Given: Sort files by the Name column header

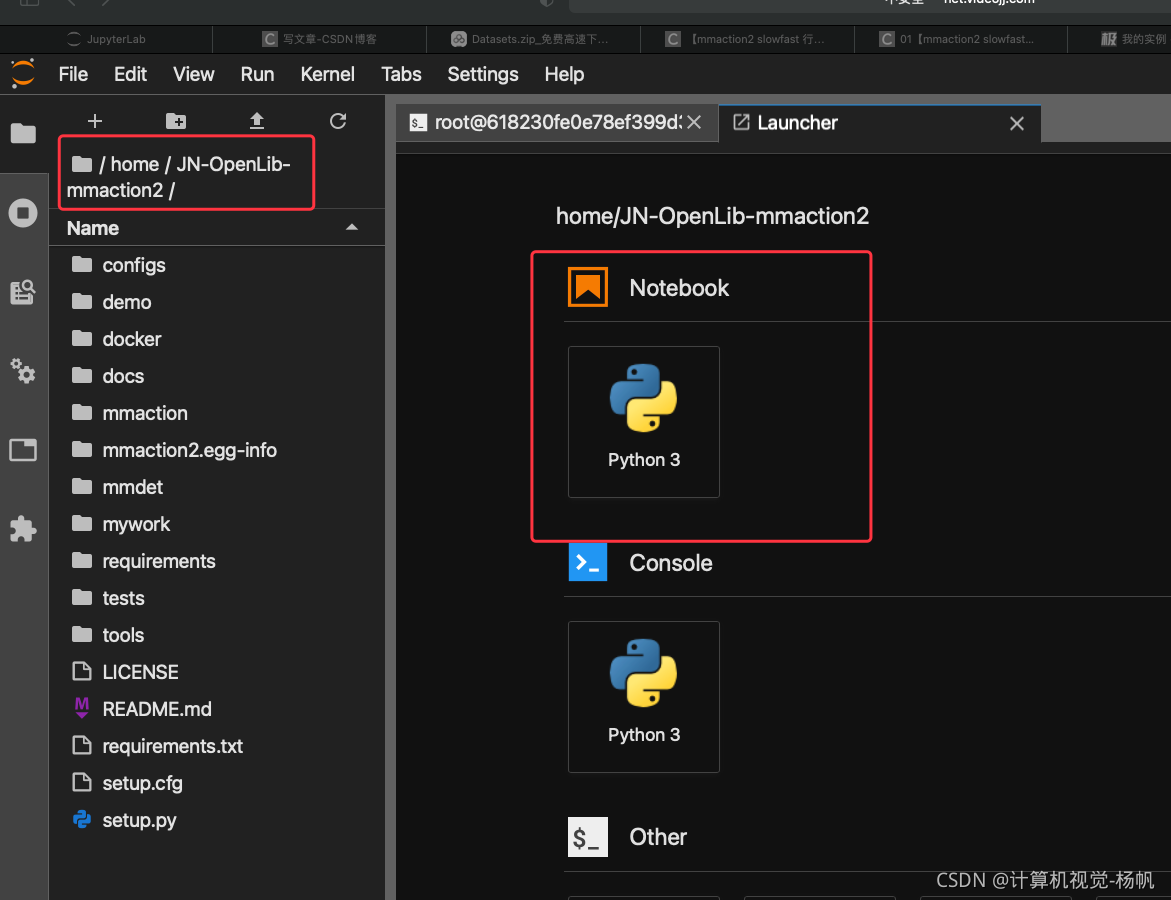Looking at the screenshot, I should 217,228.
